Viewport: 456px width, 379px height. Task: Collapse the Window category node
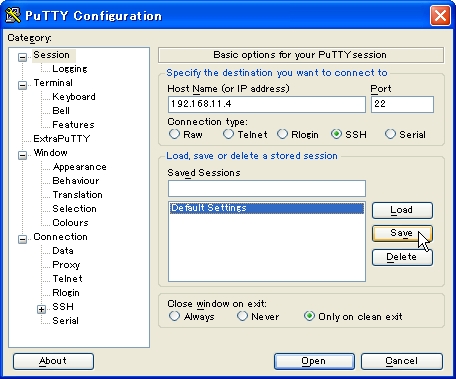pos(22,155)
